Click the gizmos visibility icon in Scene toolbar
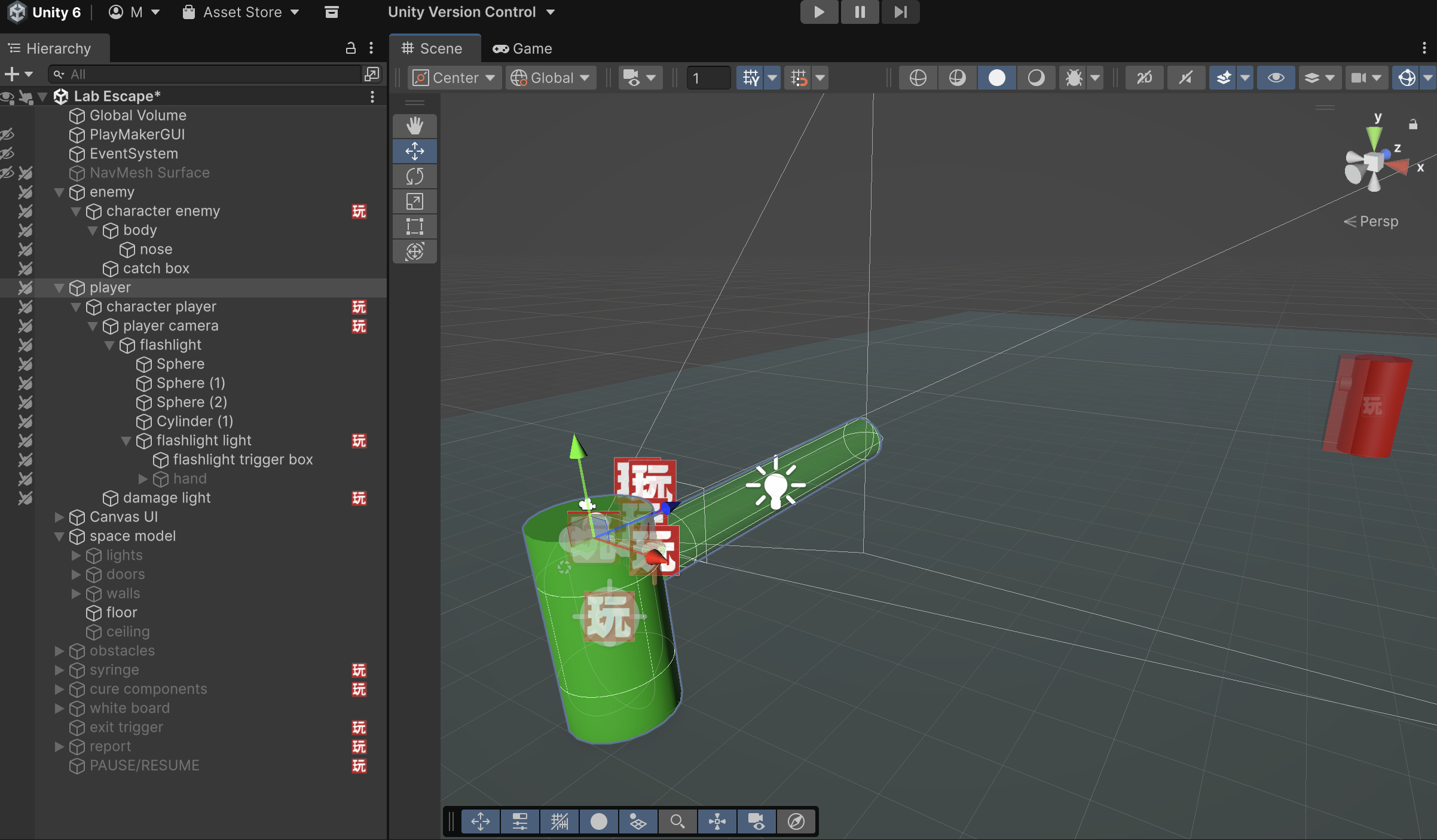 pos(1407,78)
